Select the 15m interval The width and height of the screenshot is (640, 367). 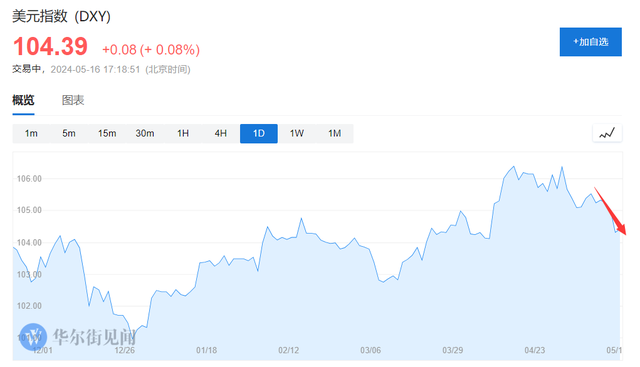point(107,133)
